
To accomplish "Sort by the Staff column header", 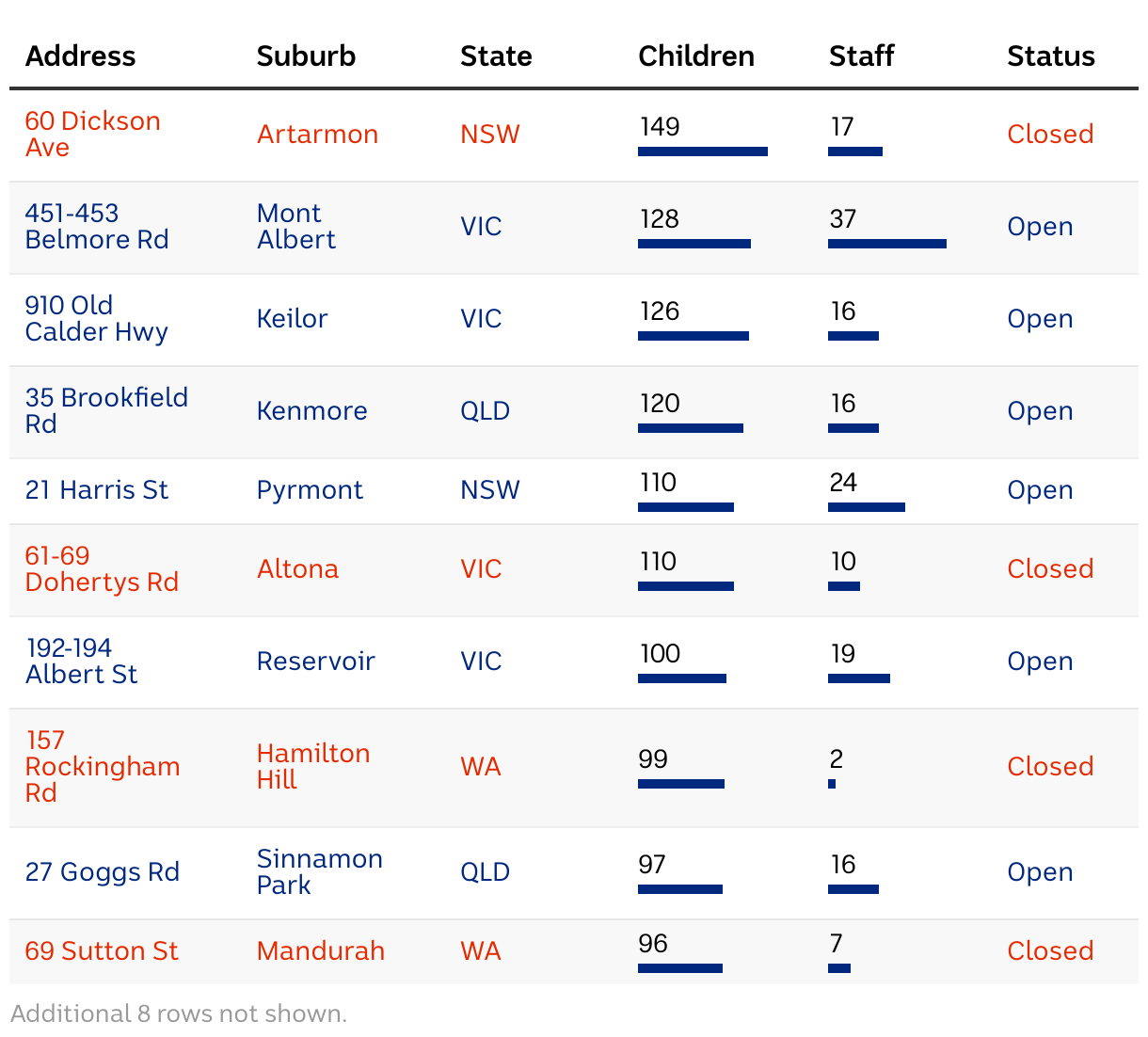I will click(861, 56).
